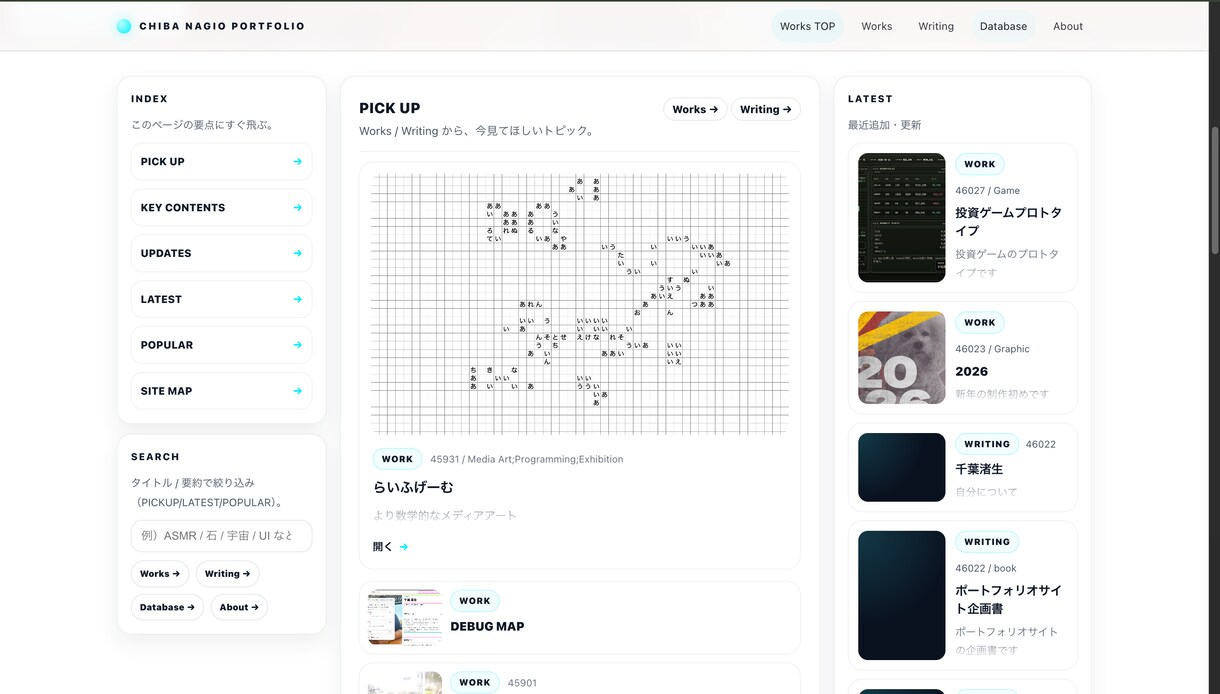The image size is (1220, 694).
Task: Open the DEBUG MAP thumbnail
Action: [x=405, y=617]
